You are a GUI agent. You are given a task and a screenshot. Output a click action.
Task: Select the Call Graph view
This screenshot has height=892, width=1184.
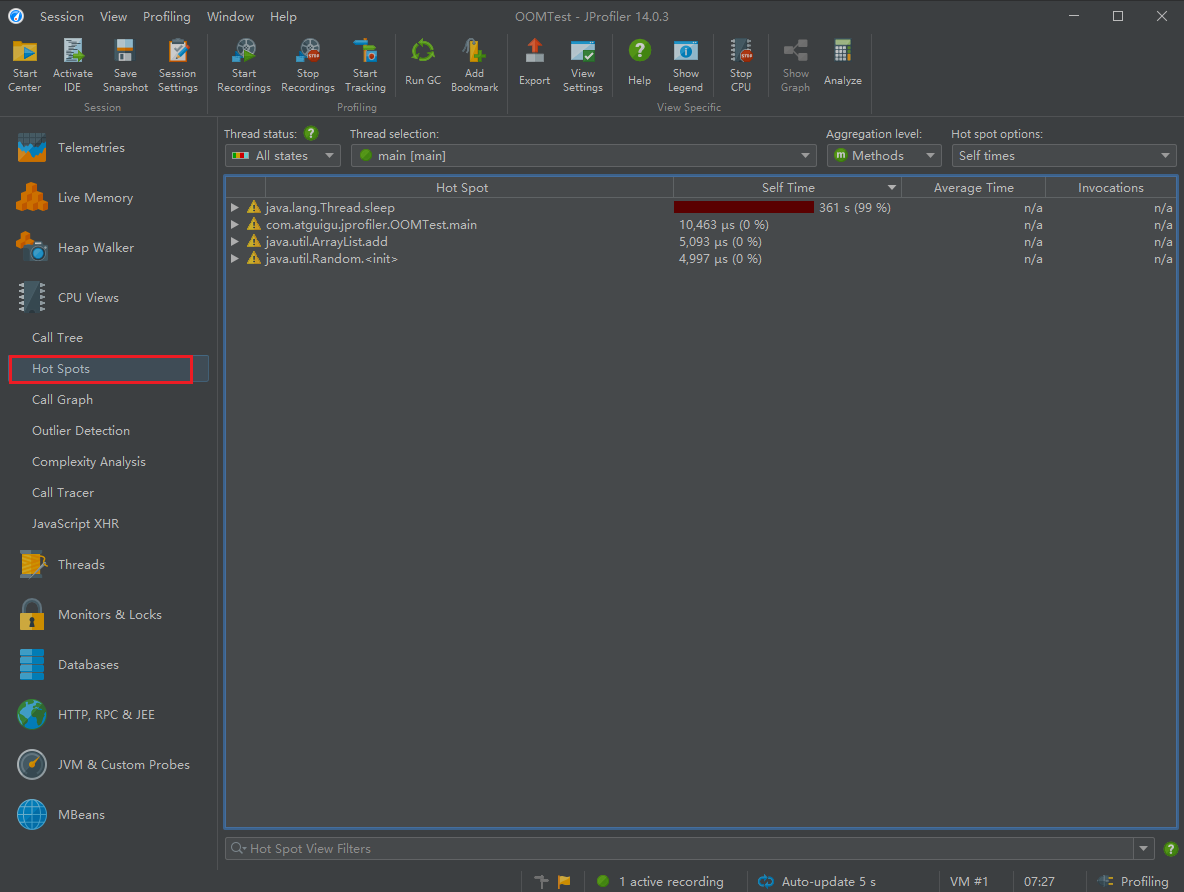click(x=63, y=400)
